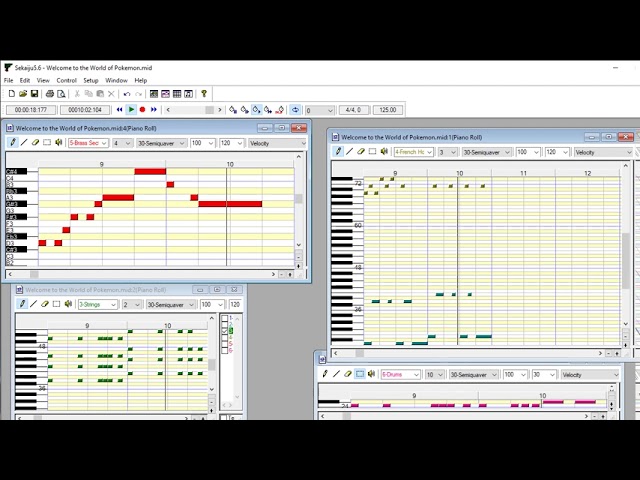The width and height of the screenshot is (640, 480).
Task: Open the File menu
Action: point(9,80)
